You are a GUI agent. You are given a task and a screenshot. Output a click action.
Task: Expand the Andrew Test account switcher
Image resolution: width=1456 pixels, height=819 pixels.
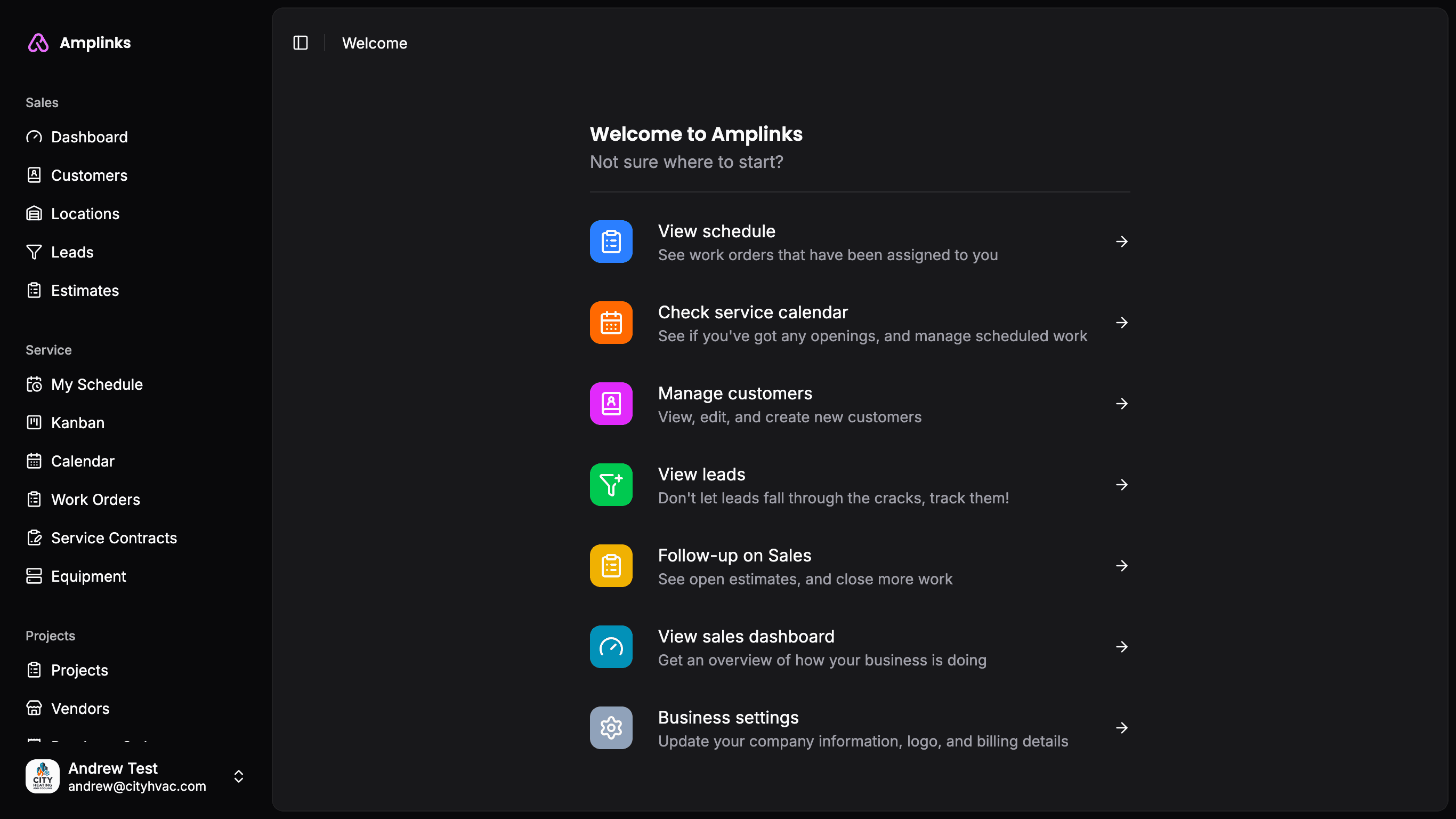239,776
